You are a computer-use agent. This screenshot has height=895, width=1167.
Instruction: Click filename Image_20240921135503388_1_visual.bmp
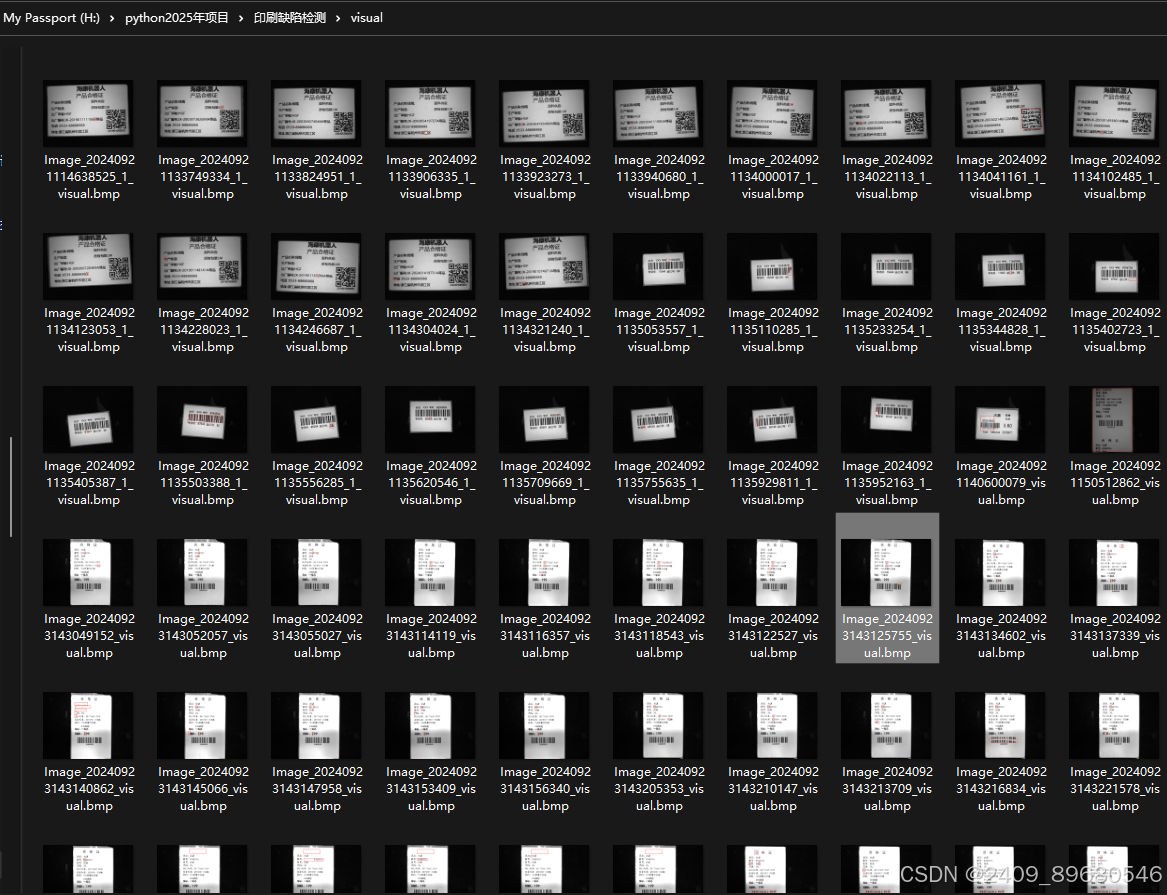click(202, 483)
